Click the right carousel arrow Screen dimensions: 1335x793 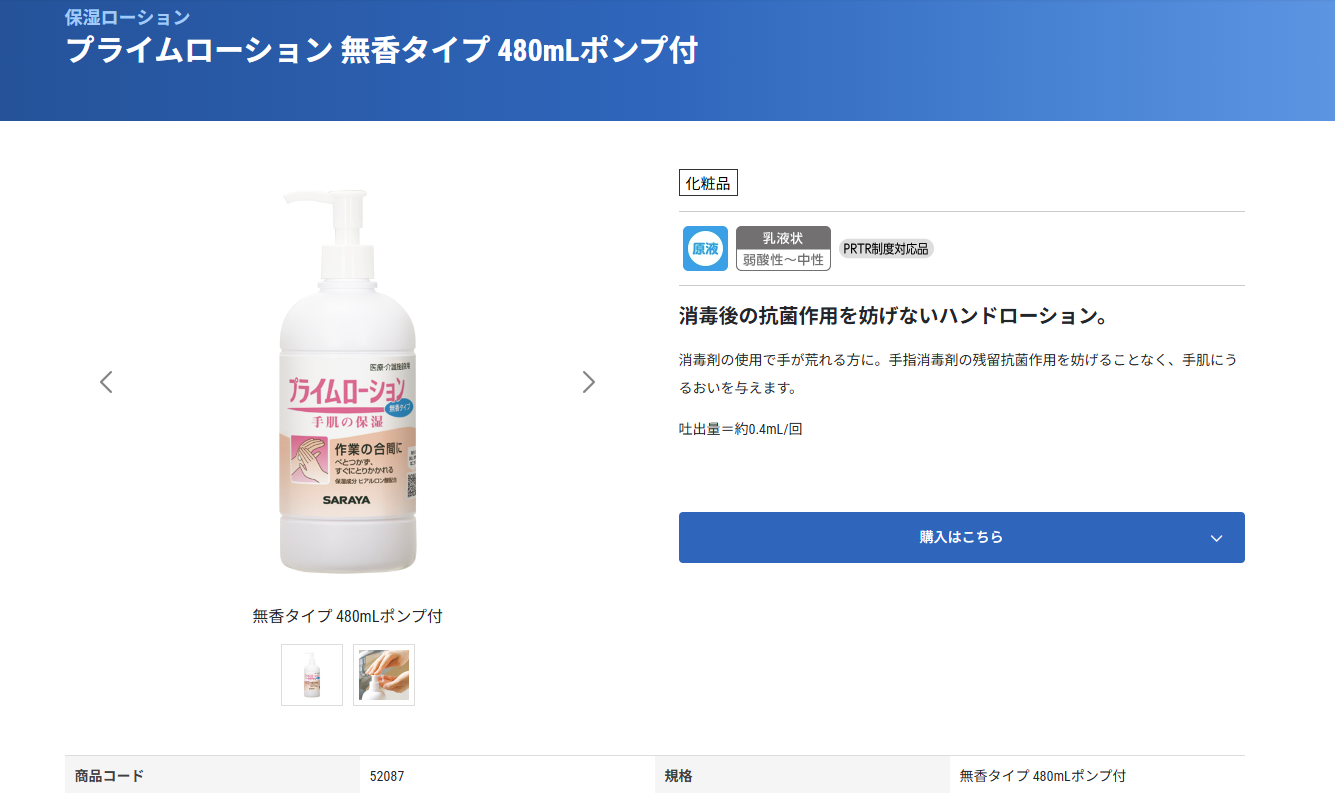(x=589, y=381)
